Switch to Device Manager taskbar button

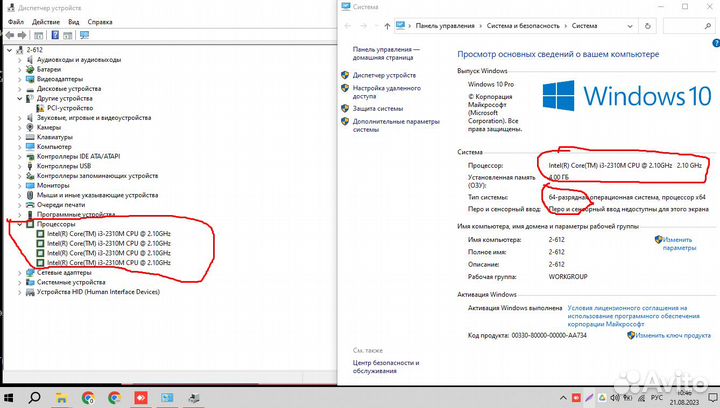(x=194, y=398)
